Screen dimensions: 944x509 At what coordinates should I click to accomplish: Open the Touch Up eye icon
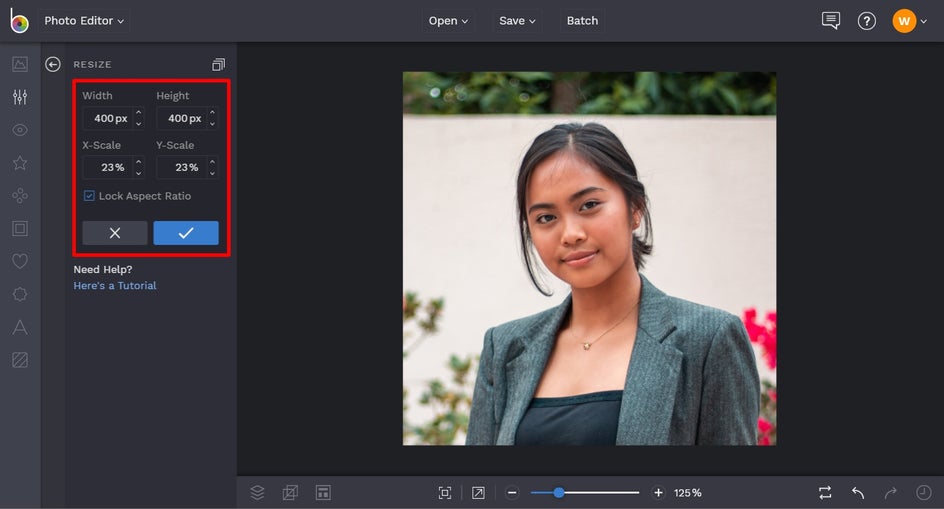pos(20,130)
